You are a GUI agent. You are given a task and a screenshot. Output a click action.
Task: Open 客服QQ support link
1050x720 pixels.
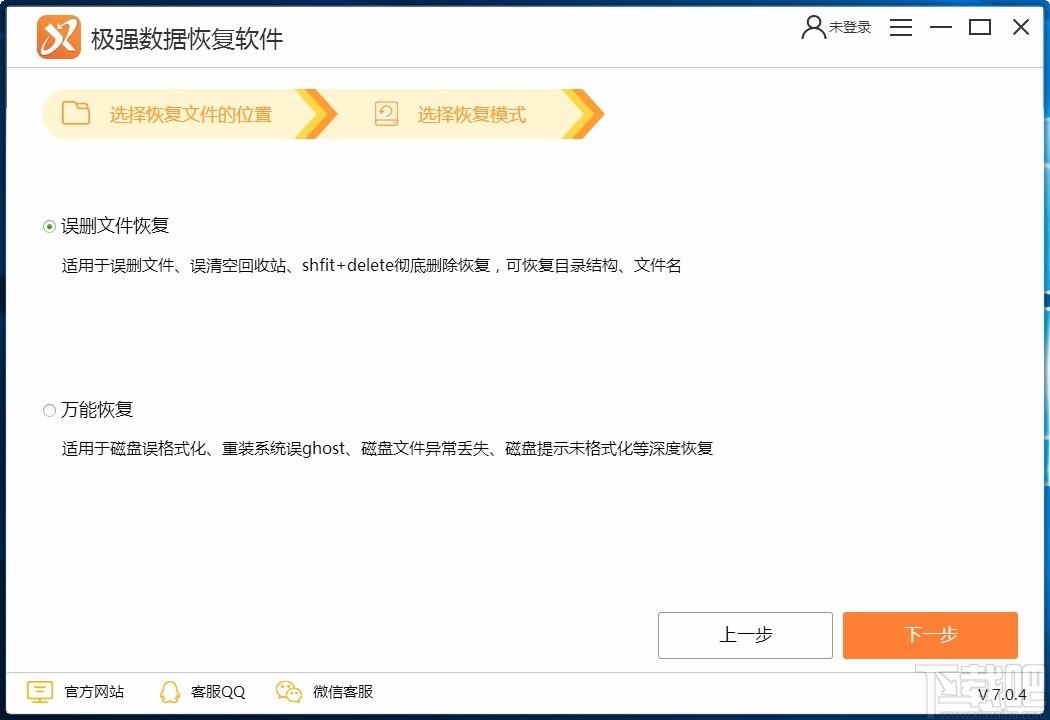(218, 692)
